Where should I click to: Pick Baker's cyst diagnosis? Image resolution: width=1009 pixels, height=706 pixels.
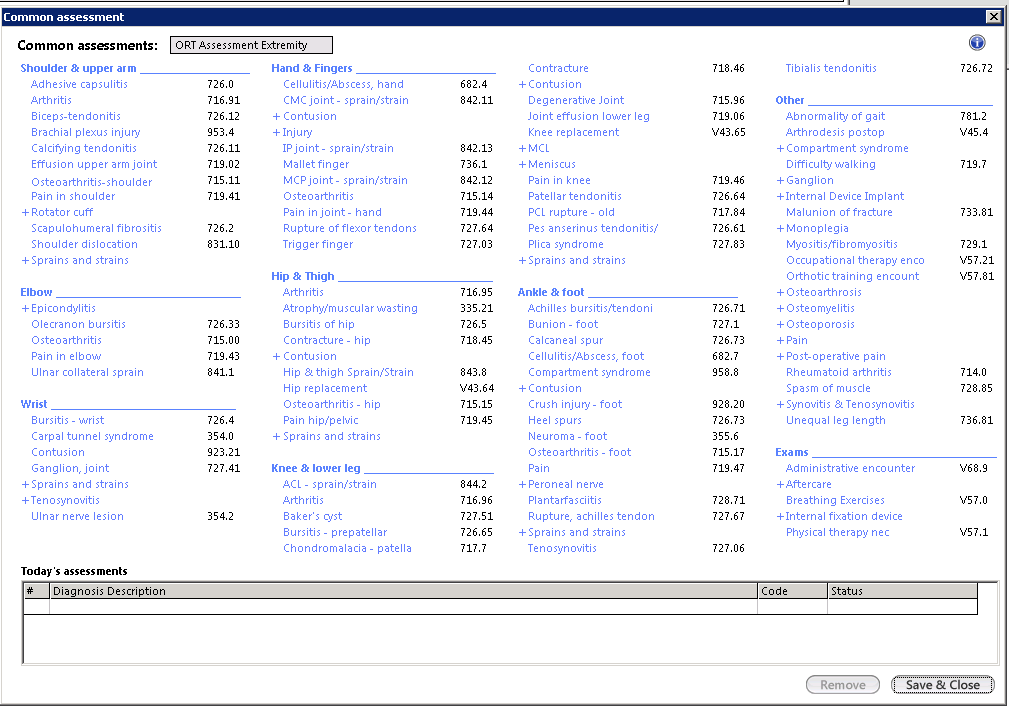(313, 516)
